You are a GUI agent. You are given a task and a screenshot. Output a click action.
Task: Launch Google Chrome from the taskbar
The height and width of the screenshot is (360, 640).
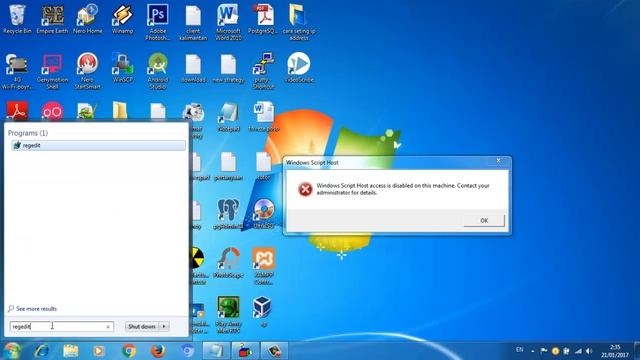tap(129, 351)
